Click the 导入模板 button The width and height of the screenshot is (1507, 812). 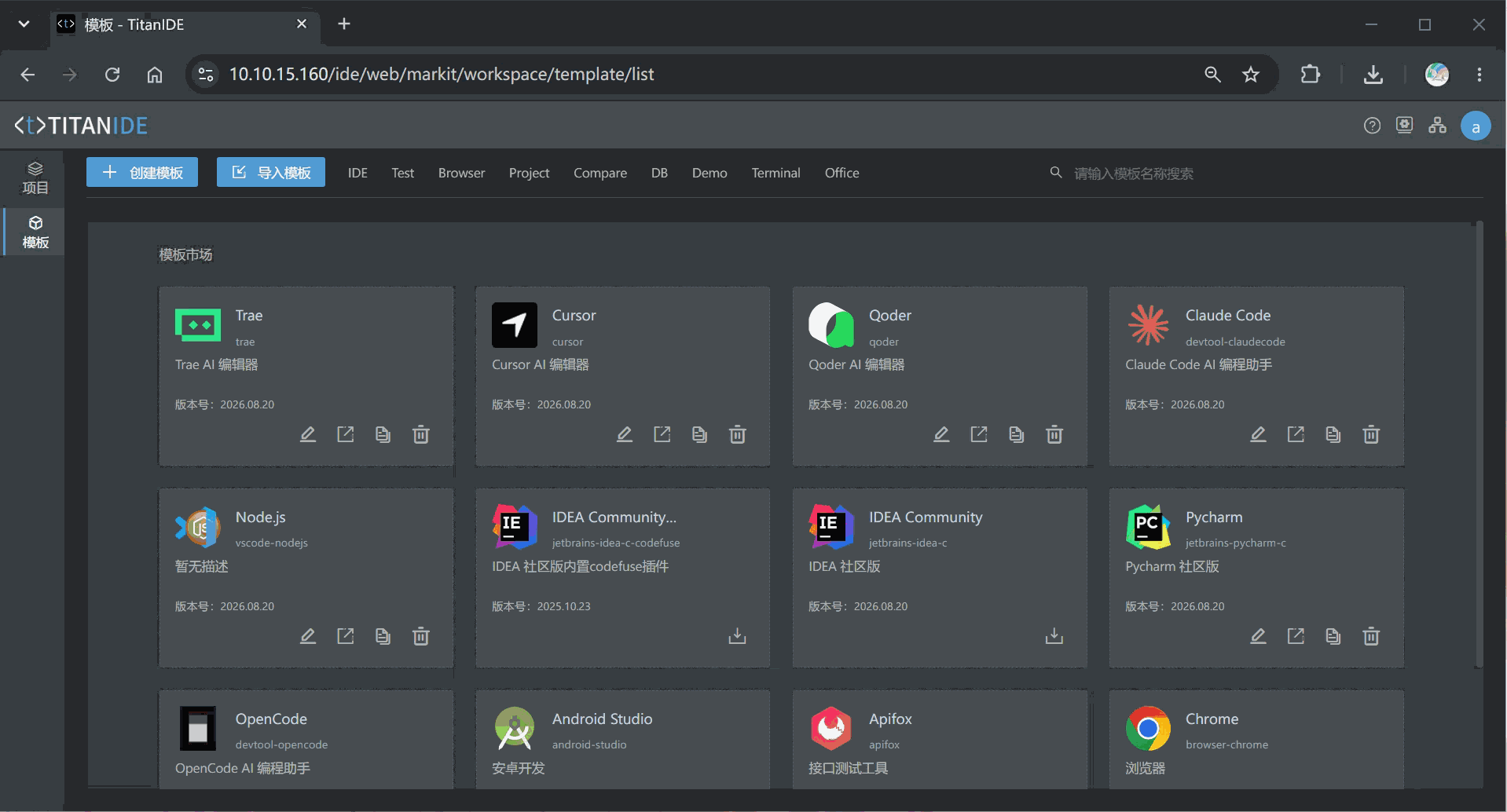(271, 173)
